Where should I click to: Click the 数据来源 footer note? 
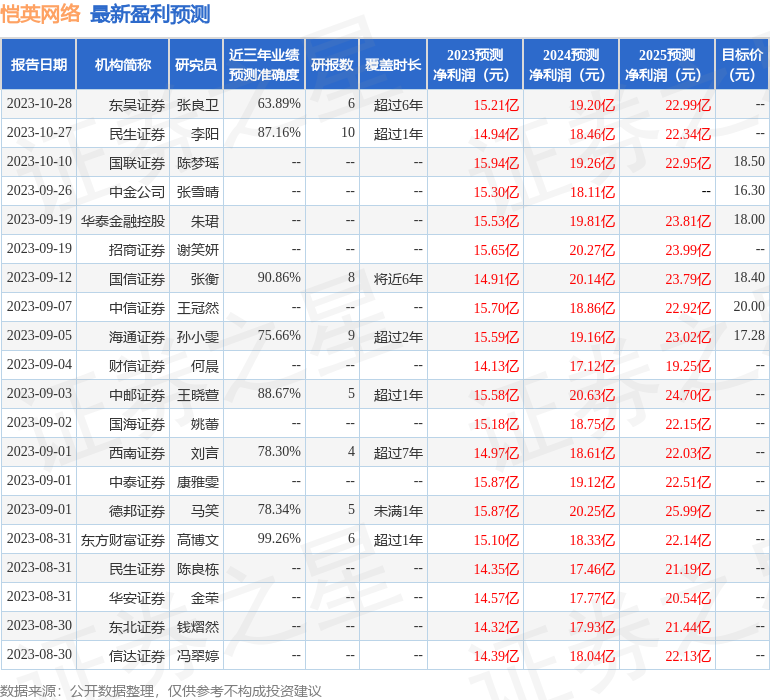point(161,691)
